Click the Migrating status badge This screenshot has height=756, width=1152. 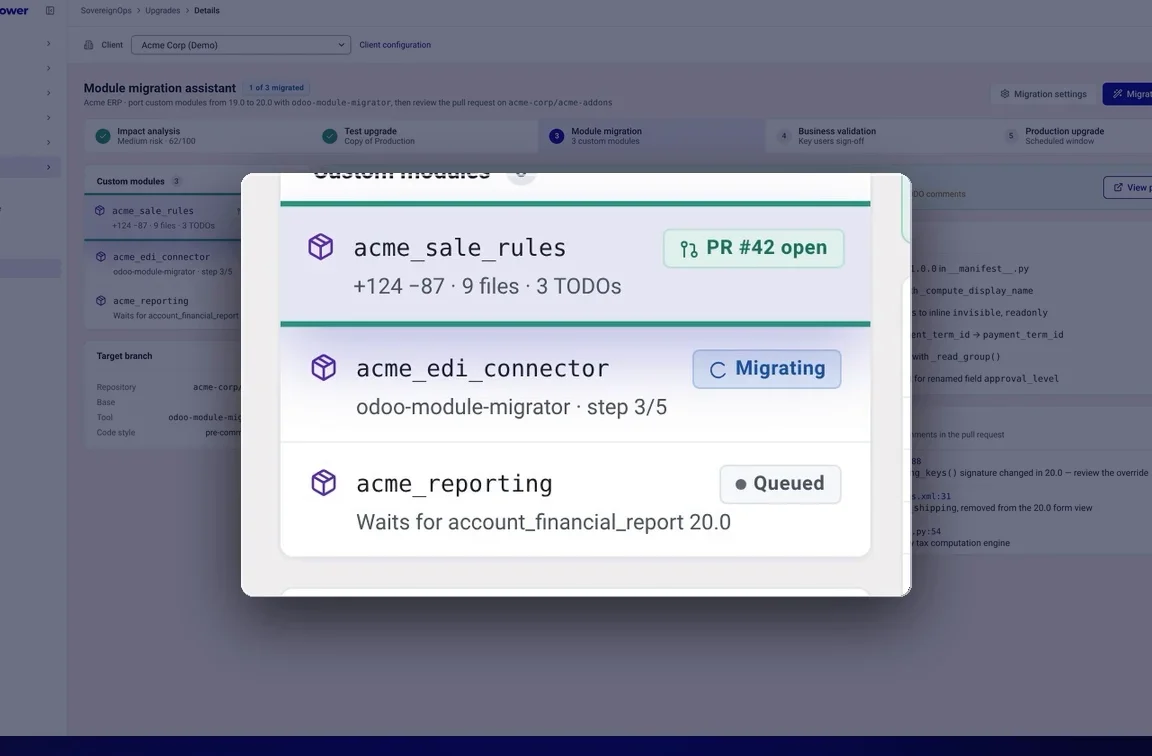tap(767, 369)
